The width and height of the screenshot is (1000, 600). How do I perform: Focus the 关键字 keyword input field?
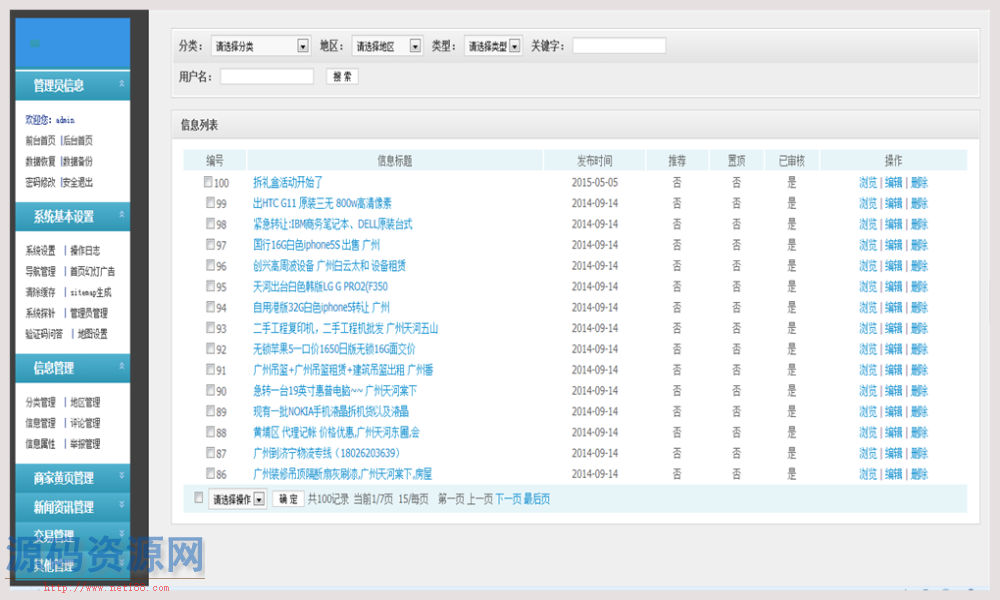point(619,46)
